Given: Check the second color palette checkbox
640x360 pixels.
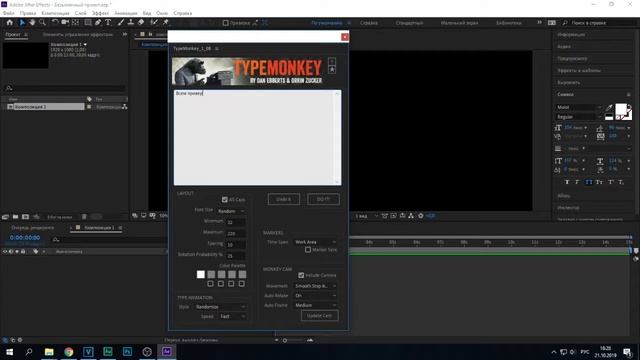Looking at the screenshot, I should pos(221,283).
